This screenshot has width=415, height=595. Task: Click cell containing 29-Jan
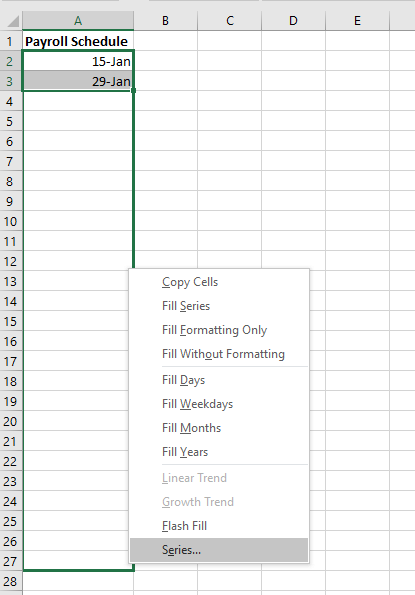tap(78, 81)
